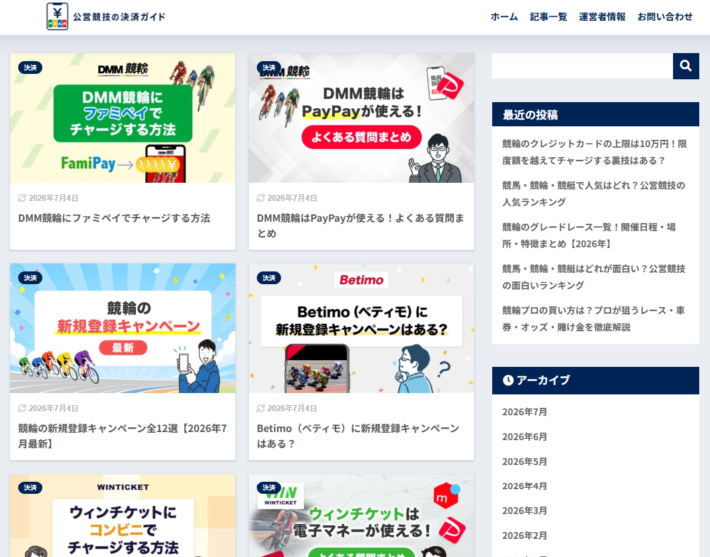Open the DMM競輪はPayPayが使える thumbnail
The height and width of the screenshot is (557, 710).
point(361,118)
